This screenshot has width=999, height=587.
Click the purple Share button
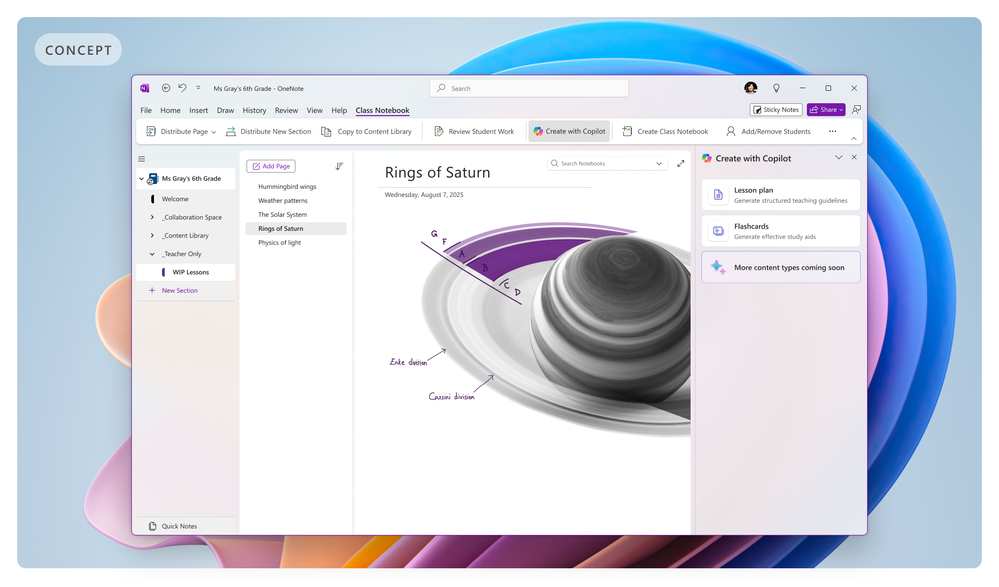click(826, 110)
